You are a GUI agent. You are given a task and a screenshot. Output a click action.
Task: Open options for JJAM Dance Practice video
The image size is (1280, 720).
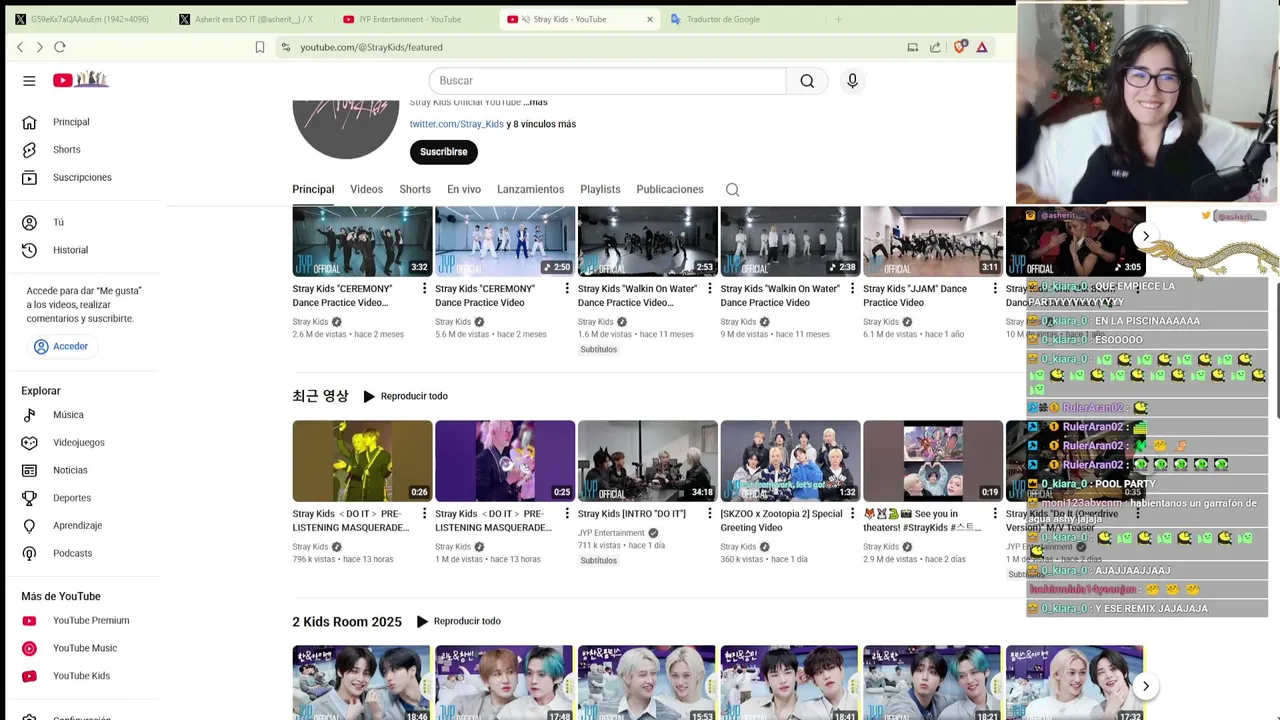tap(994, 289)
